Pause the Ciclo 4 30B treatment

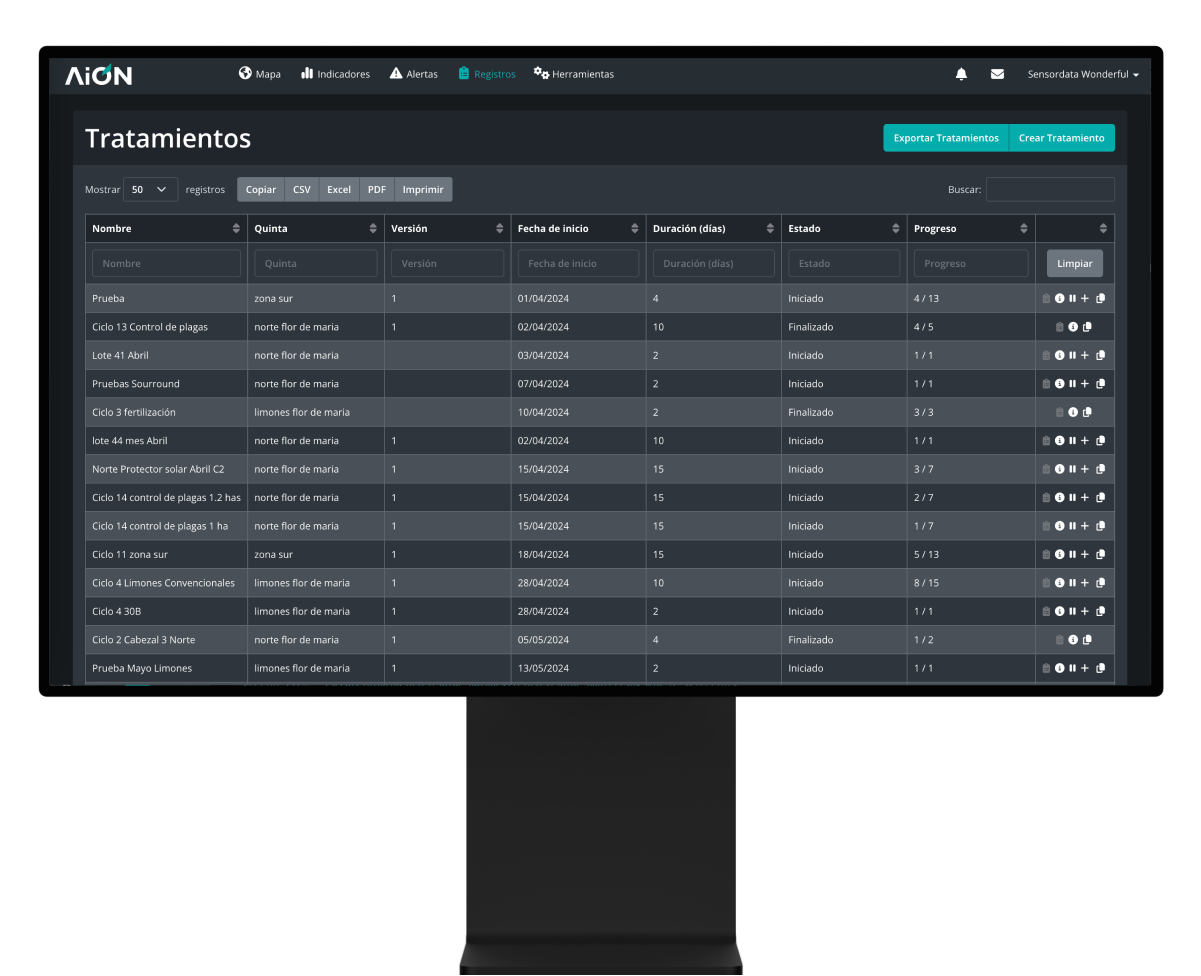1072,611
